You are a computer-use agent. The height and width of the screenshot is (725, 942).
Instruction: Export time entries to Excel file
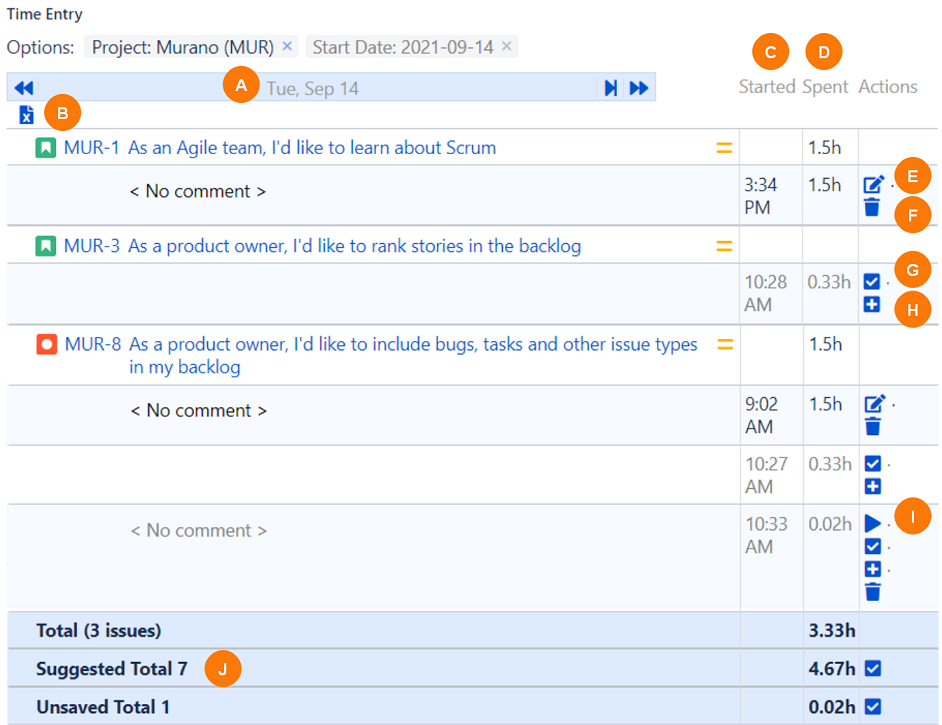click(27, 115)
